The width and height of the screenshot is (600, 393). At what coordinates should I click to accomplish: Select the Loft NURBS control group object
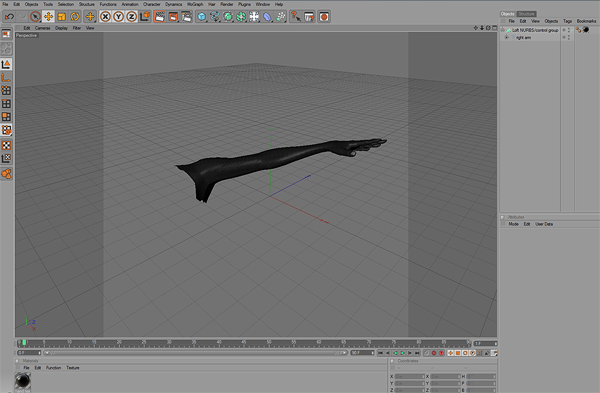(535, 30)
